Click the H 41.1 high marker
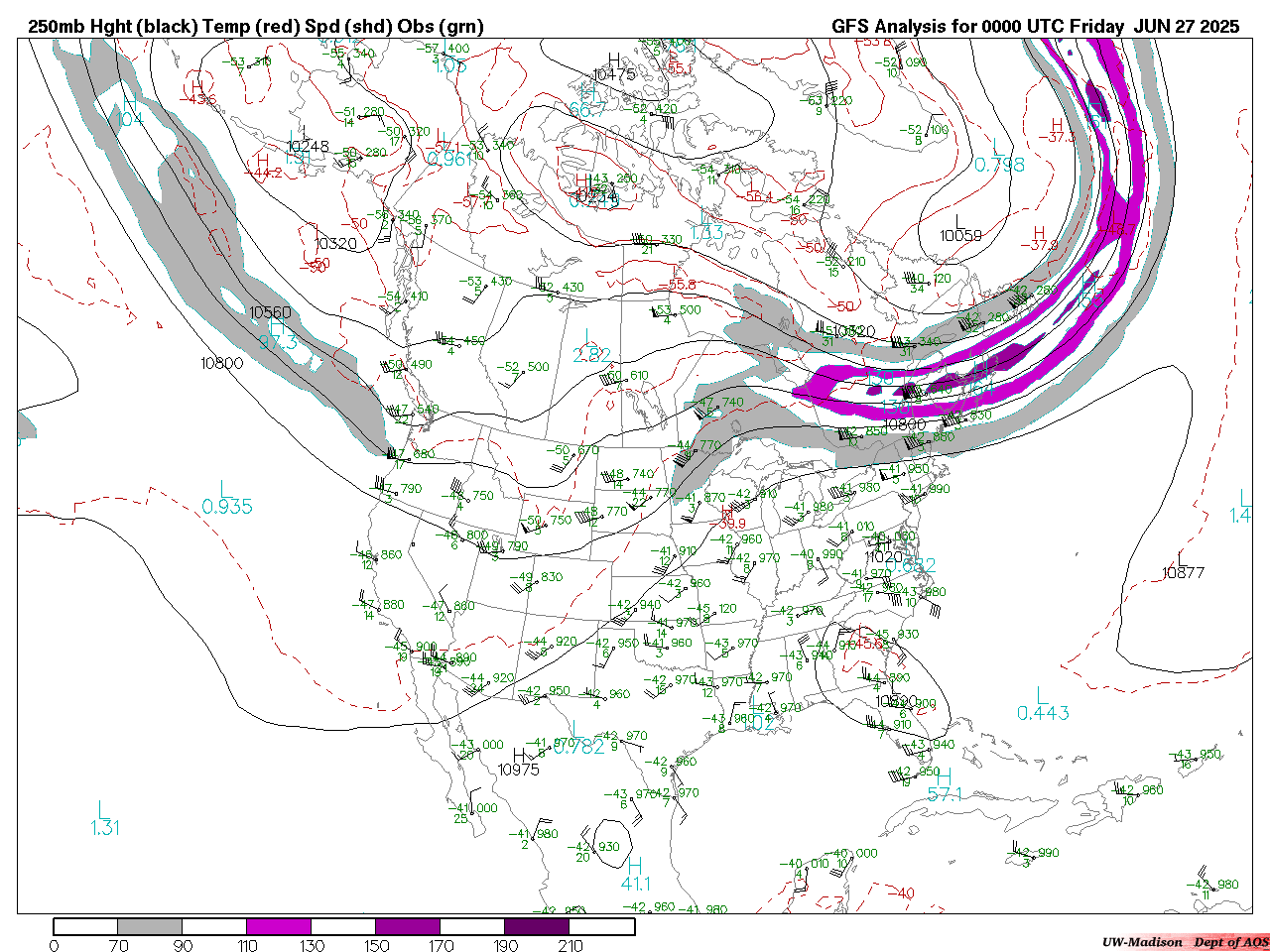The width and height of the screenshot is (1270, 952). [x=636, y=875]
